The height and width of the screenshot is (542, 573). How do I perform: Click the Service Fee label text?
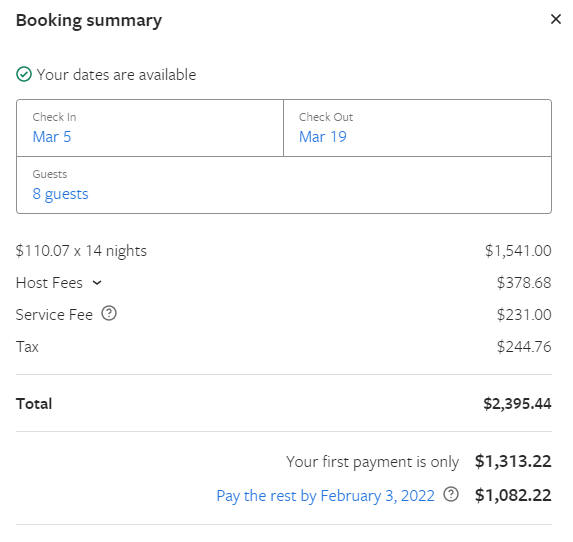click(54, 315)
